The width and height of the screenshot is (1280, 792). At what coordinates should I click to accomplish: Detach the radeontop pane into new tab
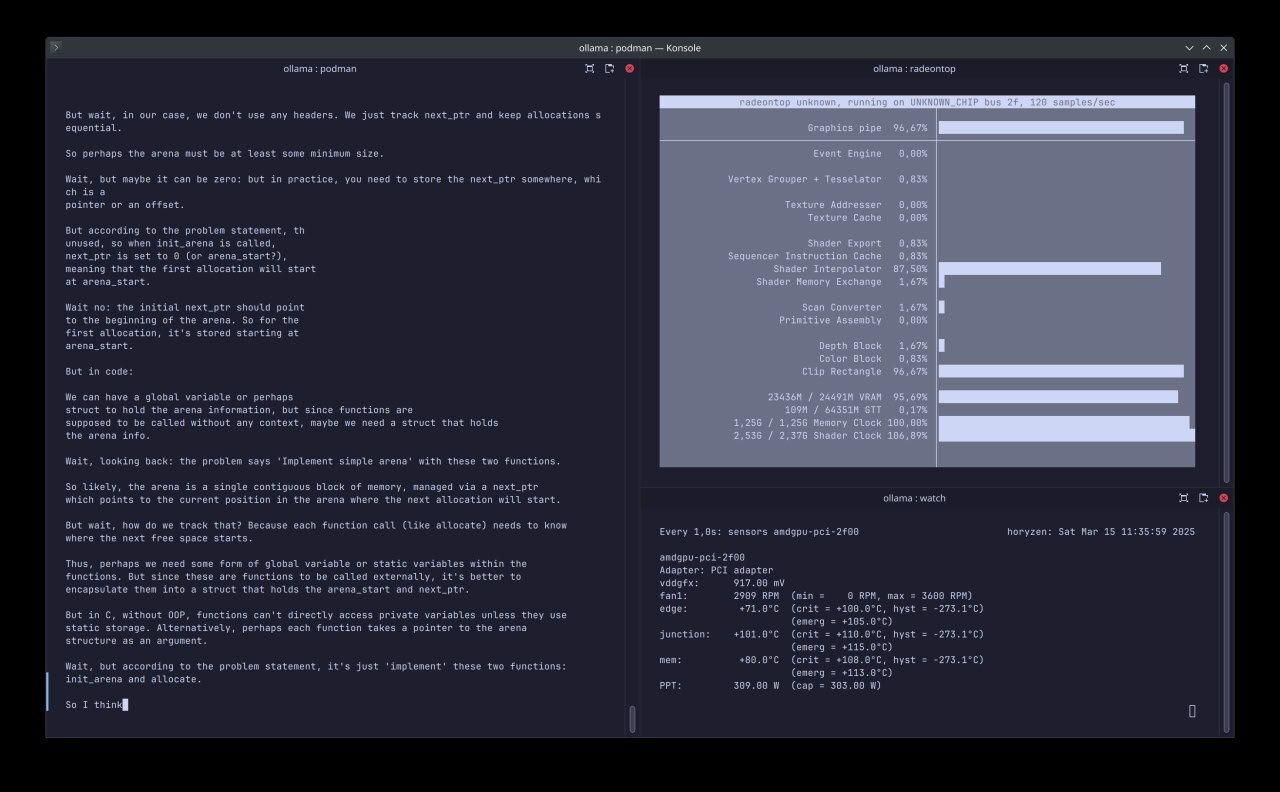pos(1203,69)
